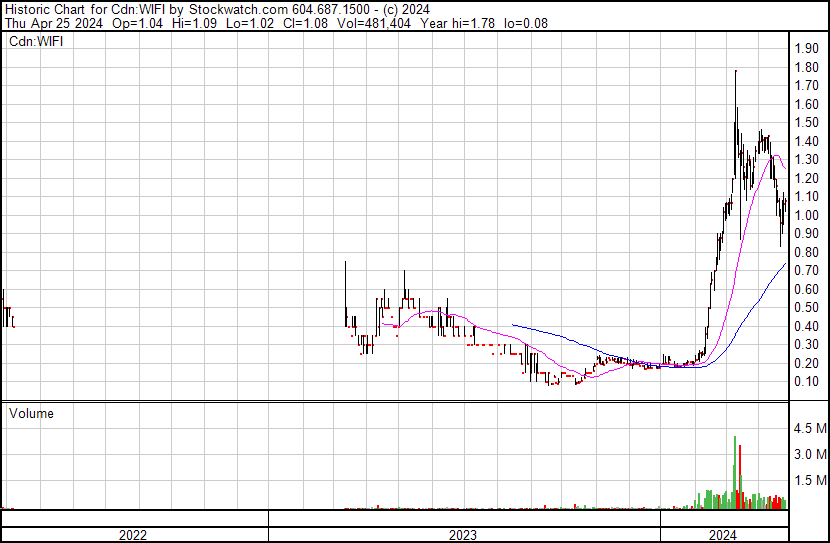The image size is (830, 543).
Task: Click the price spike peak near 1.80
Action: pyautogui.click(x=736, y=72)
